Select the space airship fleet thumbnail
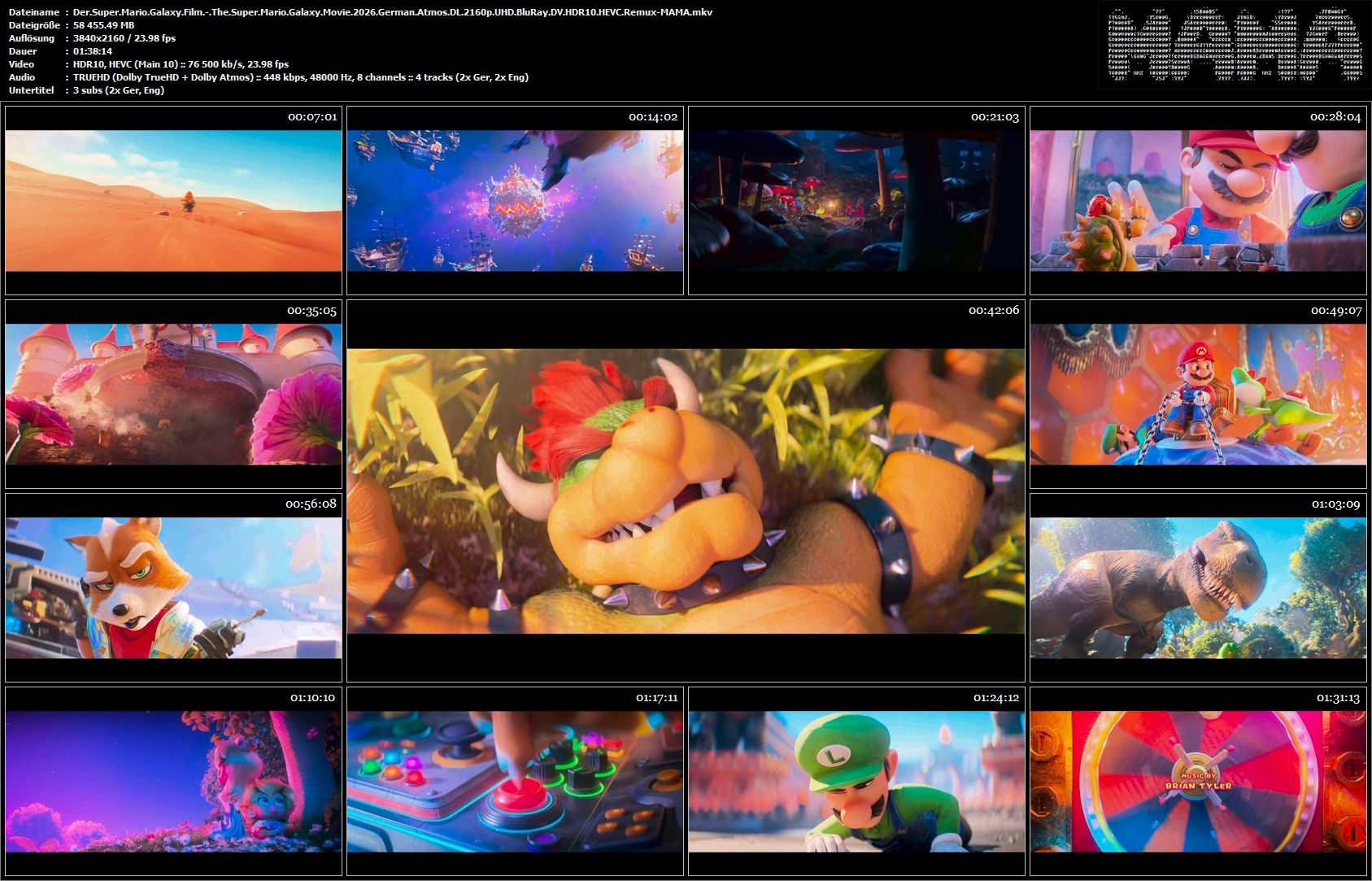 (515, 201)
